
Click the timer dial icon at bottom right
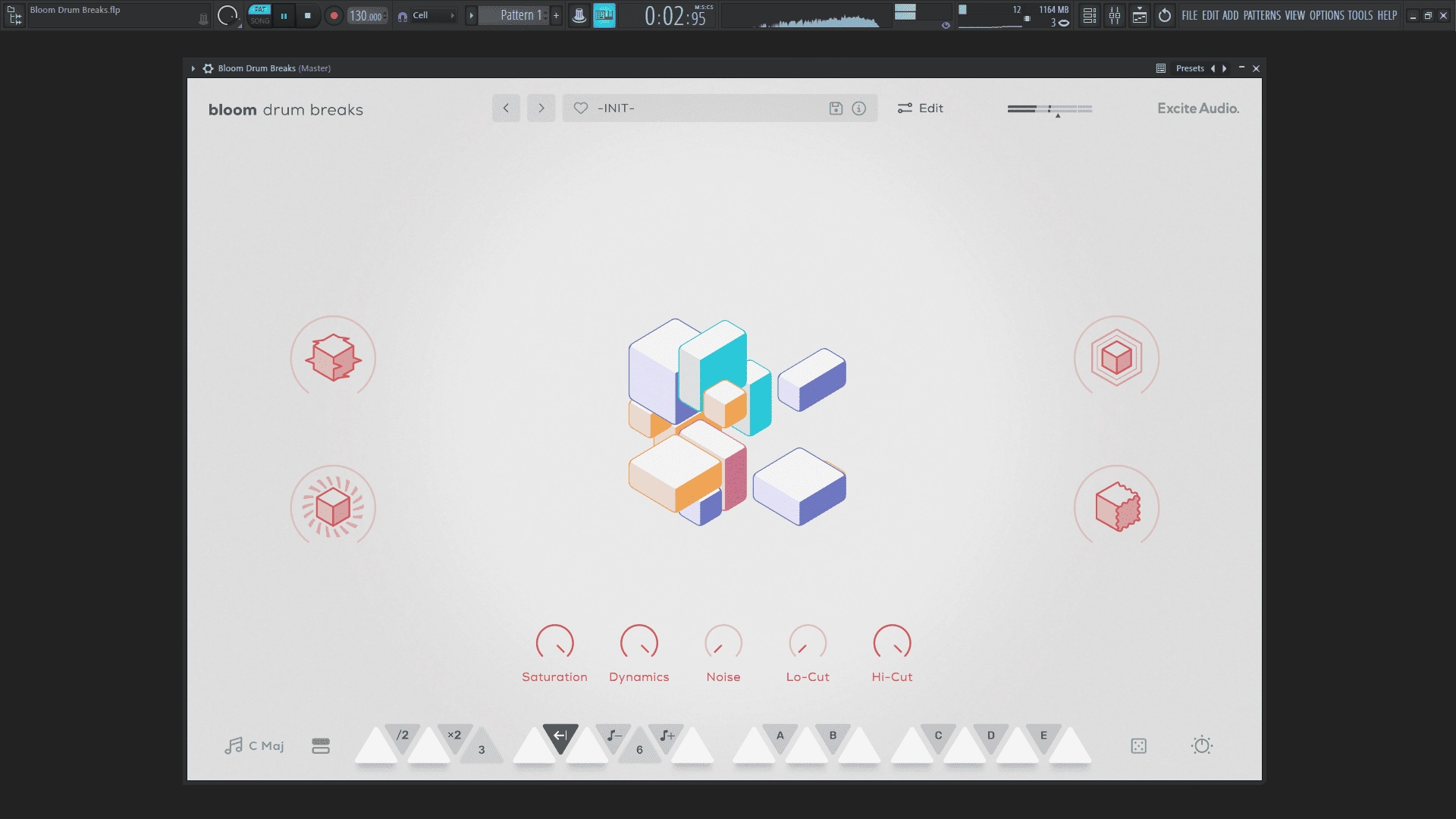coord(1202,745)
